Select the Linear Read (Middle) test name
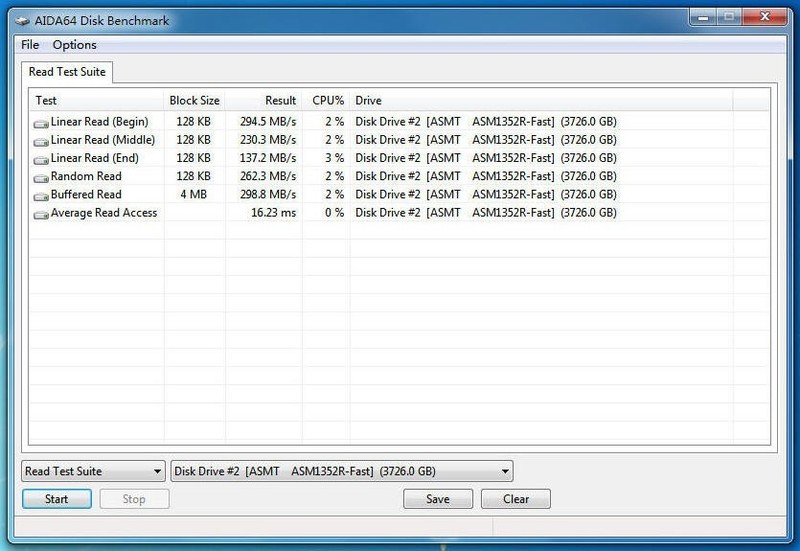The height and width of the screenshot is (551, 800). pos(103,140)
